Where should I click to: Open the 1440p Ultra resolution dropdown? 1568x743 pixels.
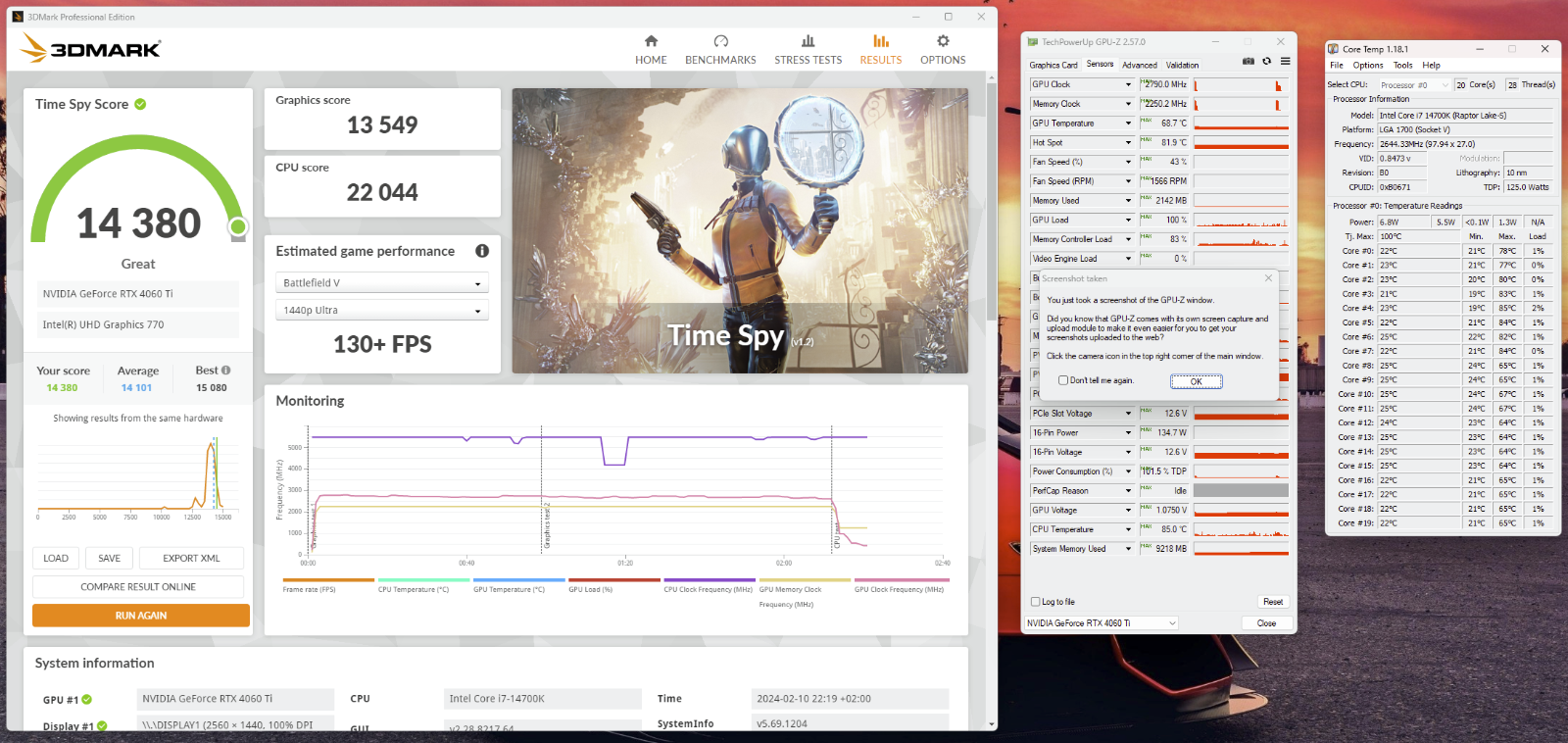click(382, 311)
